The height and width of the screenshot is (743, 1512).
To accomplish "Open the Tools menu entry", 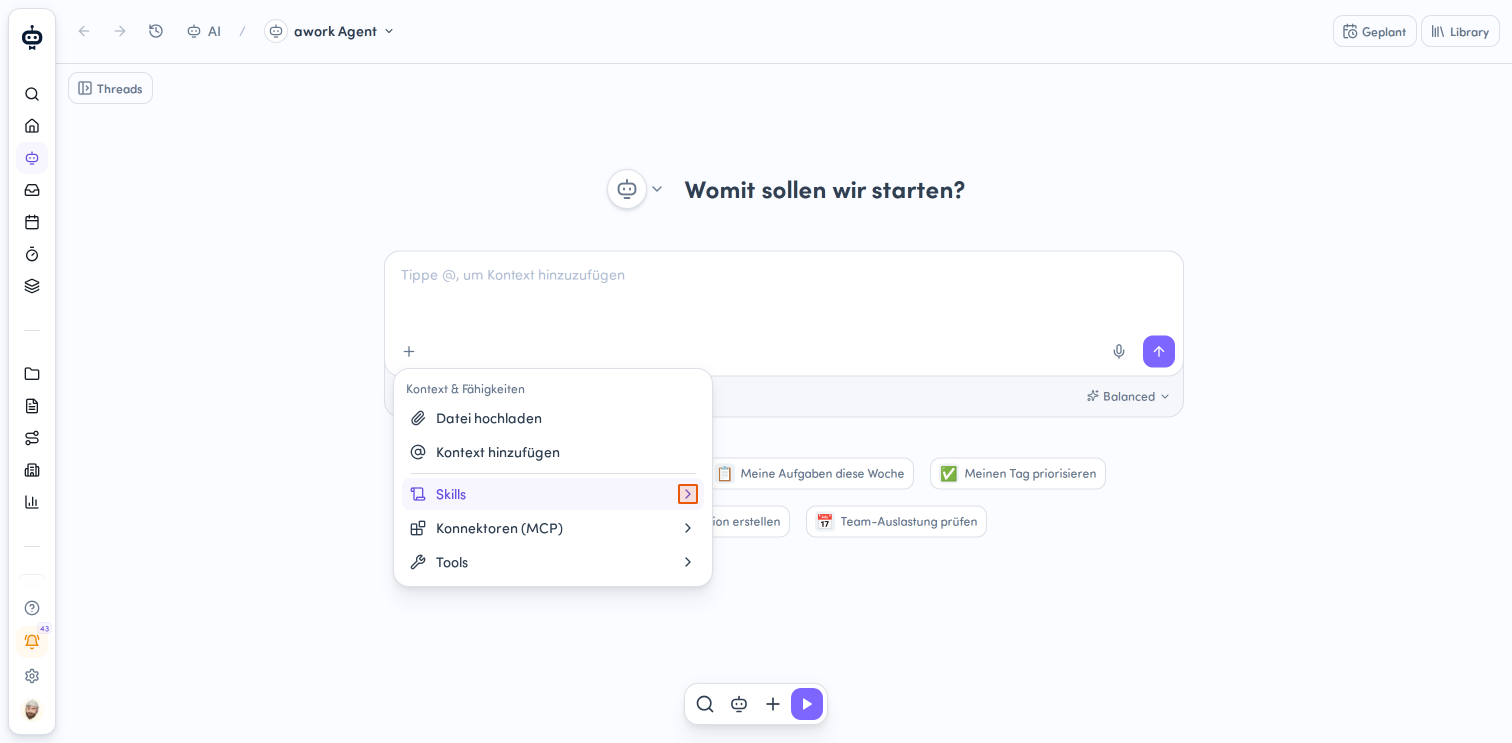I will [553, 562].
